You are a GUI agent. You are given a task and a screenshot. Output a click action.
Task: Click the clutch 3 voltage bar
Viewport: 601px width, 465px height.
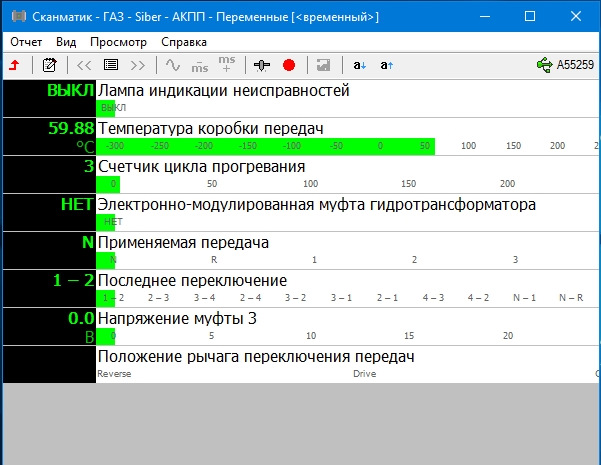pyautogui.click(x=105, y=336)
